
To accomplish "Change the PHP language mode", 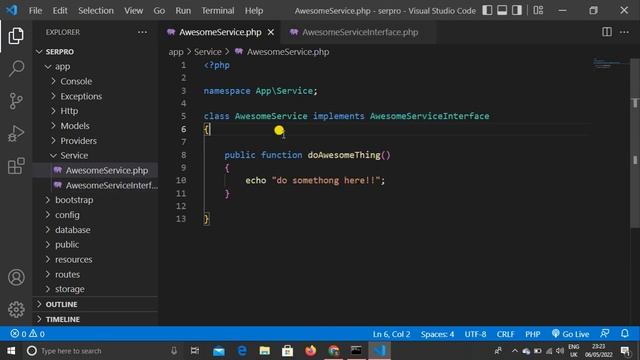I will click(x=533, y=334).
